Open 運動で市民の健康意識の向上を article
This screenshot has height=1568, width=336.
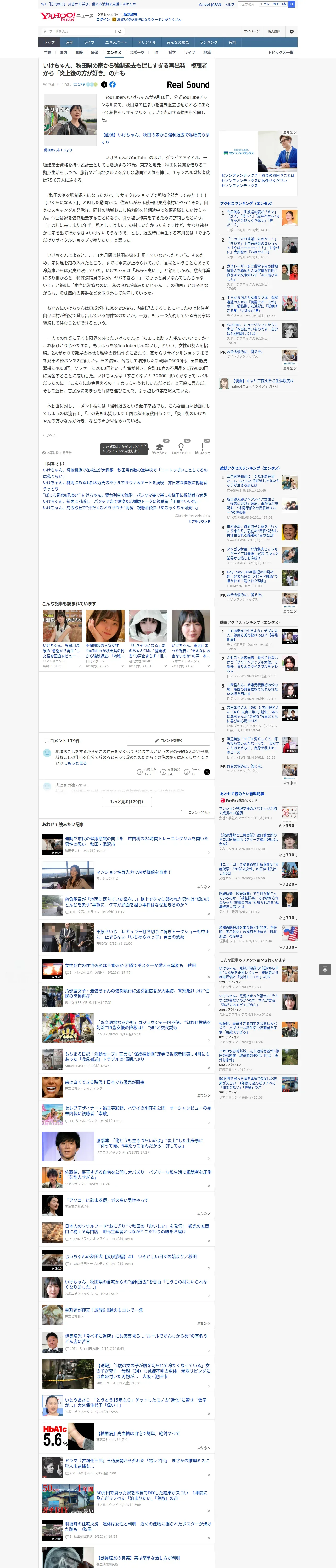coord(137,841)
